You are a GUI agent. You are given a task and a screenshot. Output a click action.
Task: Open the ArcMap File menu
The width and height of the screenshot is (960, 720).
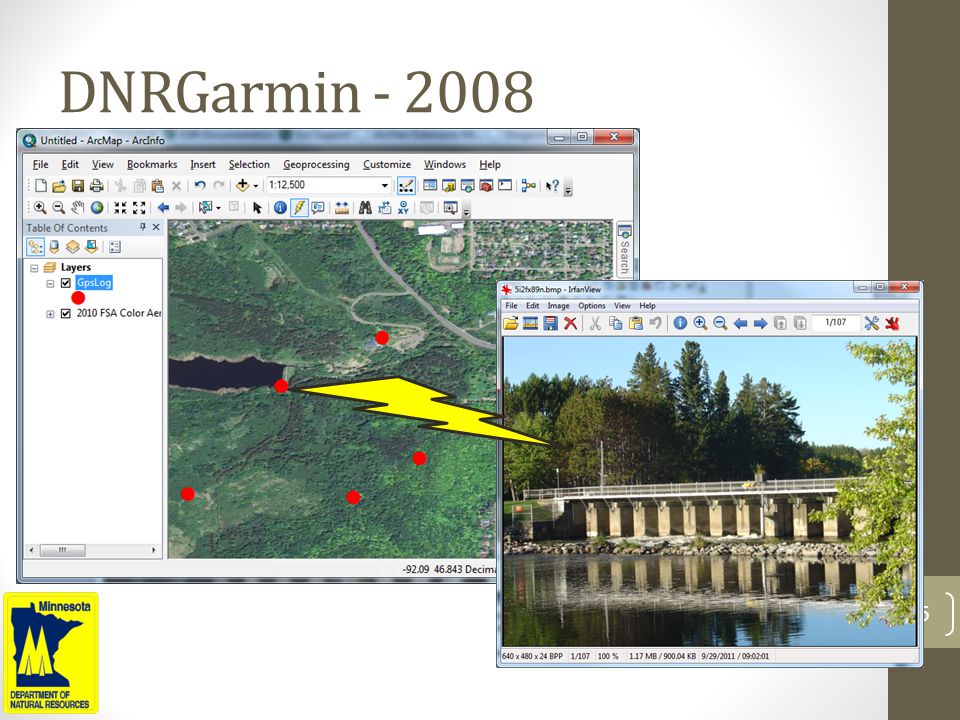click(x=40, y=164)
